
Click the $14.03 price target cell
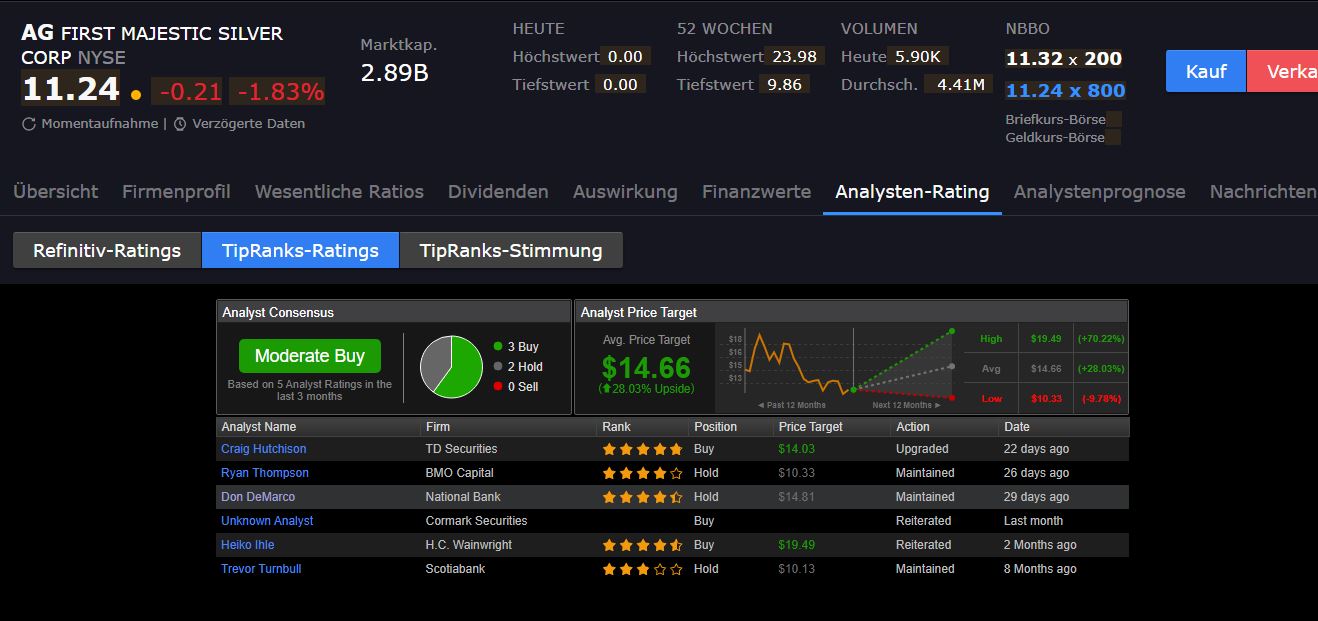coord(797,449)
